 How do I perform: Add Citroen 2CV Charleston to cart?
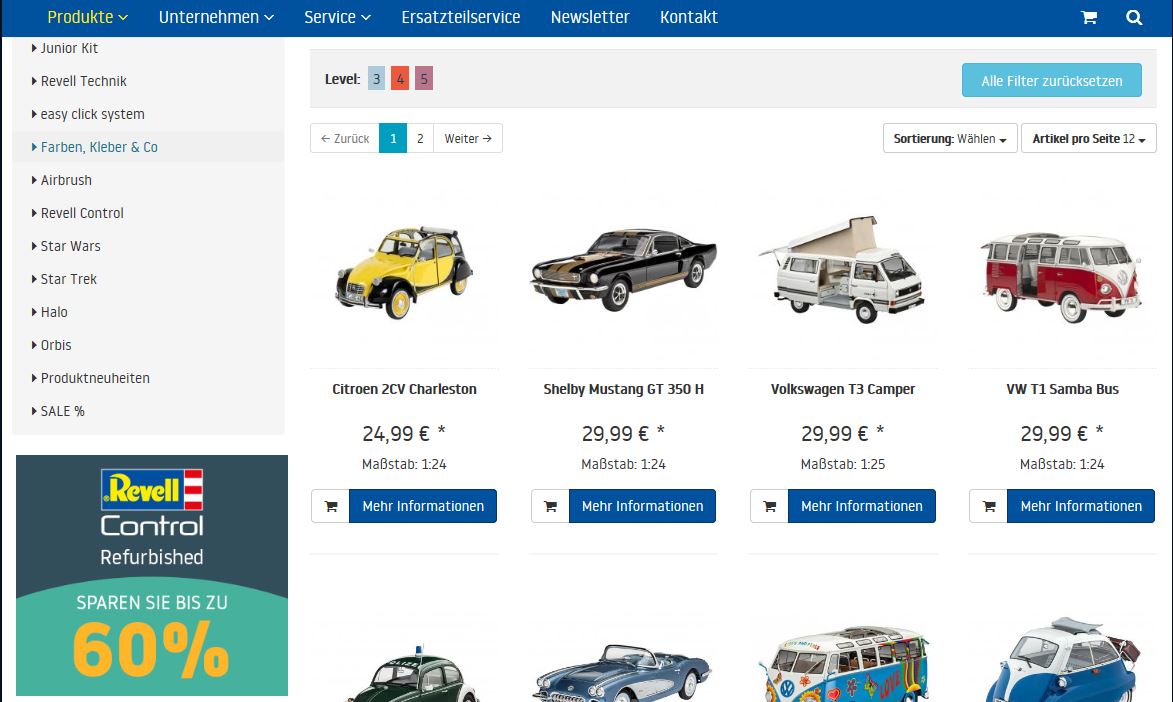point(330,506)
